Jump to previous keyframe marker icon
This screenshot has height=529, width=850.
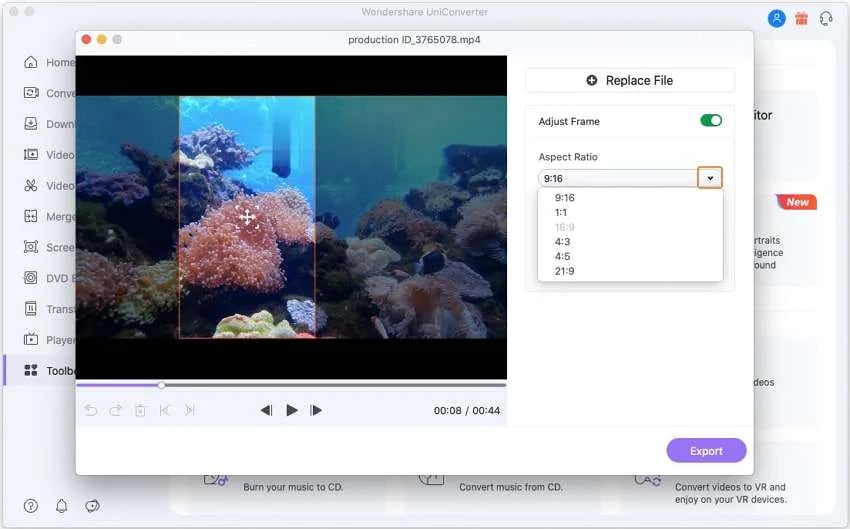pos(165,410)
